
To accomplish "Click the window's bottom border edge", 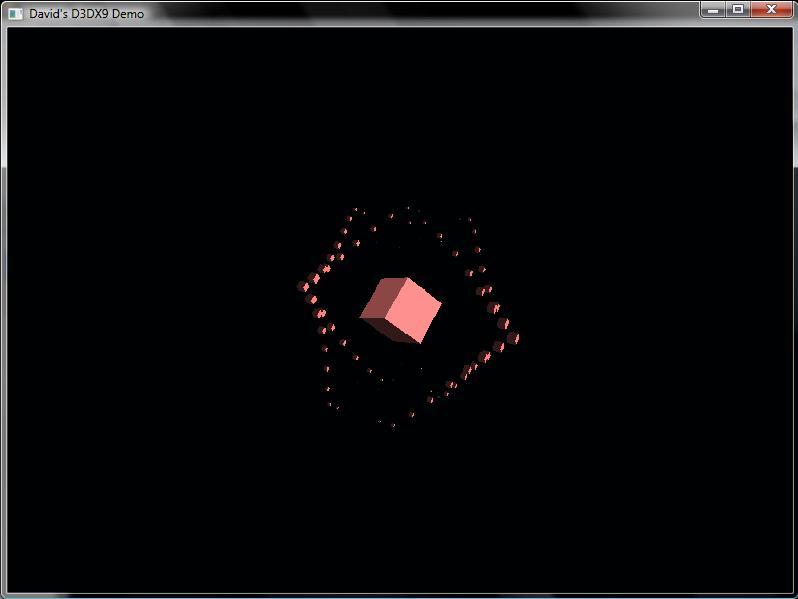I will point(400,596).
